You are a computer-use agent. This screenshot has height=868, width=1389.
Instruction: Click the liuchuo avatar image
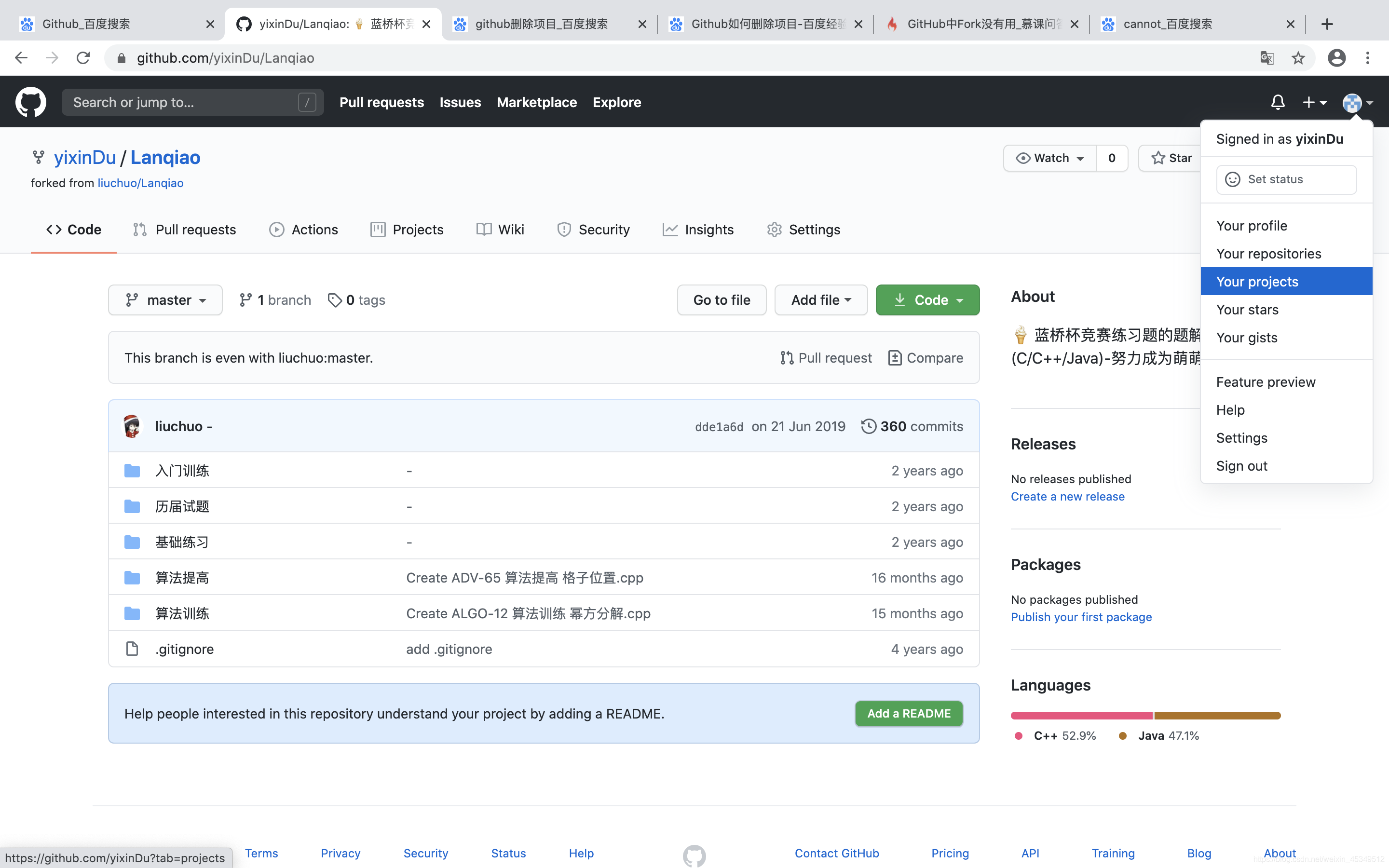[132, 426]
